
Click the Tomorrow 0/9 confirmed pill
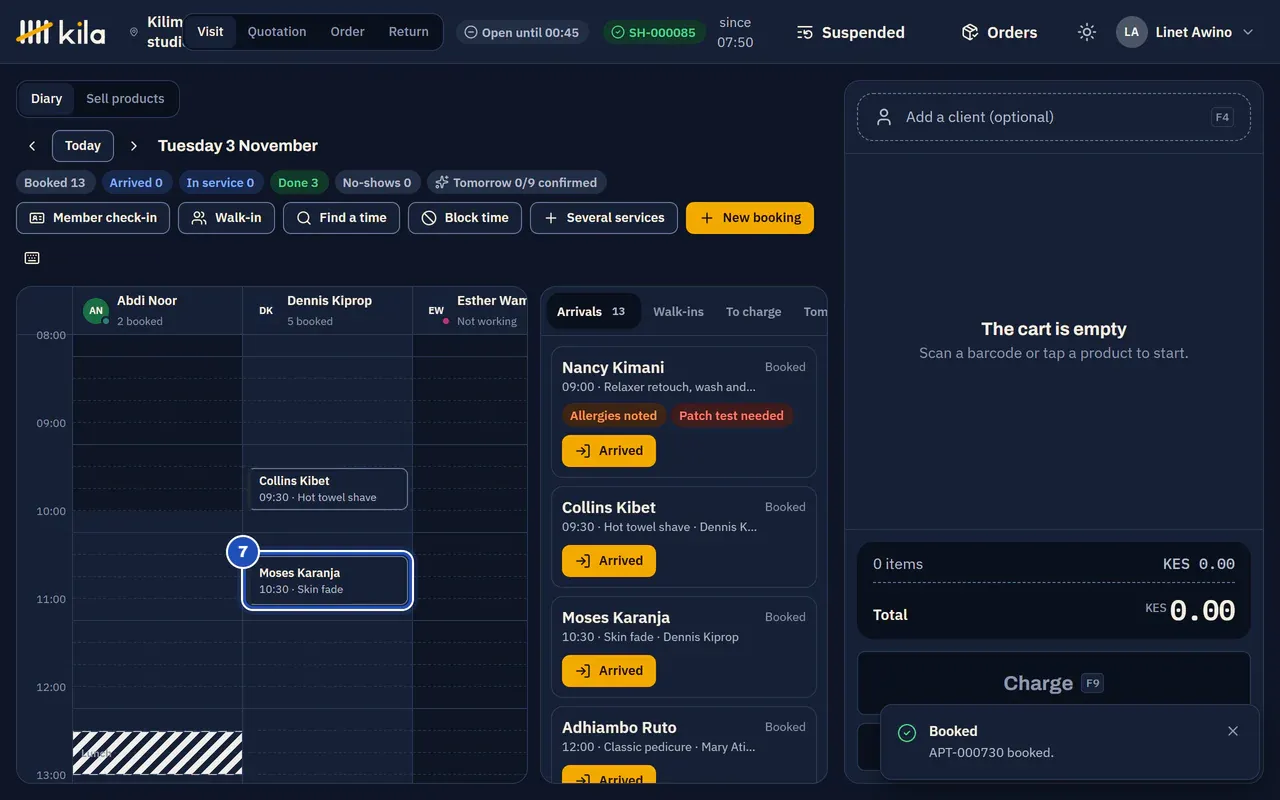click(516, 183)
